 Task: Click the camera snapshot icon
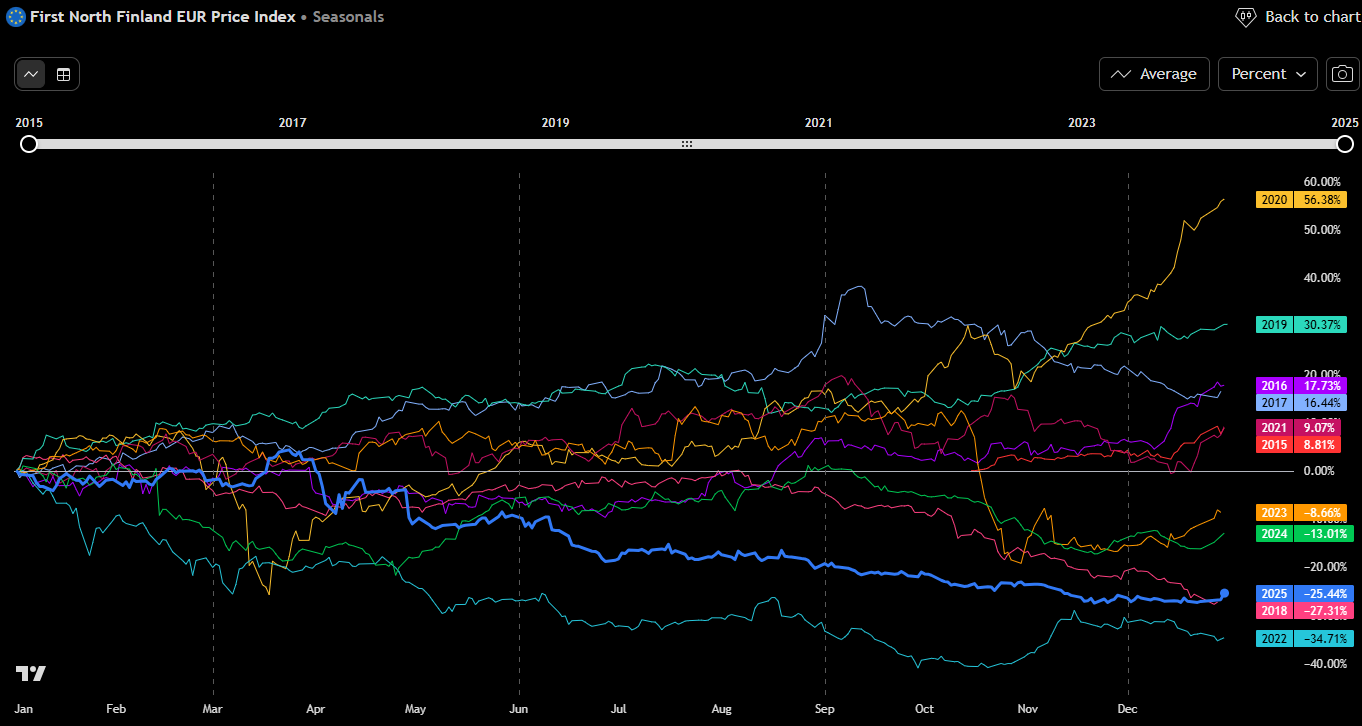click(x=1343, y=74)
